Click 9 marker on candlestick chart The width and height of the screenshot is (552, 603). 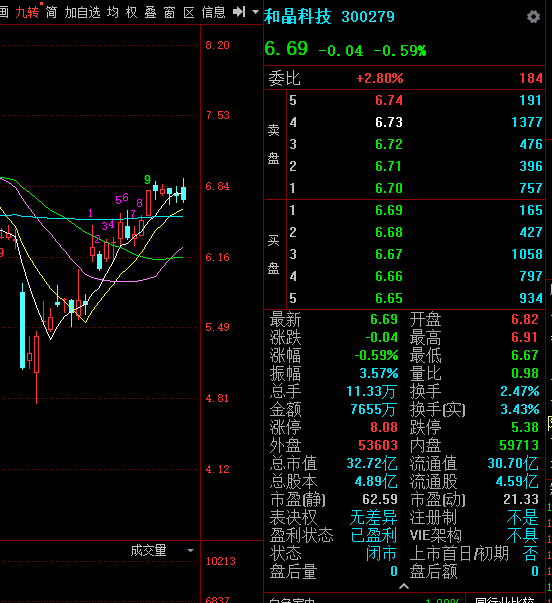coord(147,180)
